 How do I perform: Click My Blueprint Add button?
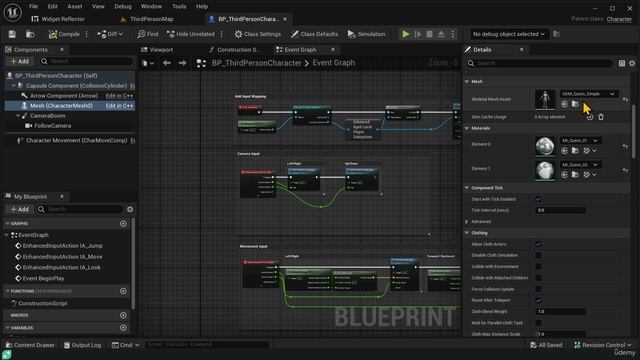click(20, 209)
